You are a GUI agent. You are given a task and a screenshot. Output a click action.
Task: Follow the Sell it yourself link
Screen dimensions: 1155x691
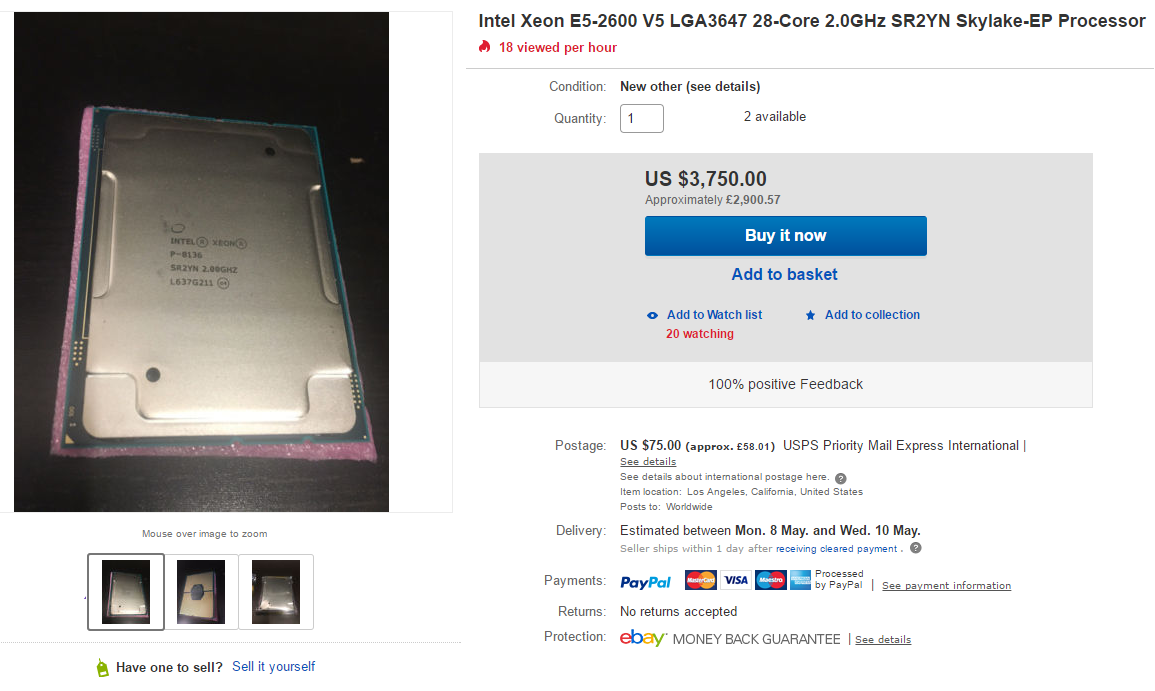coord(273,667)
